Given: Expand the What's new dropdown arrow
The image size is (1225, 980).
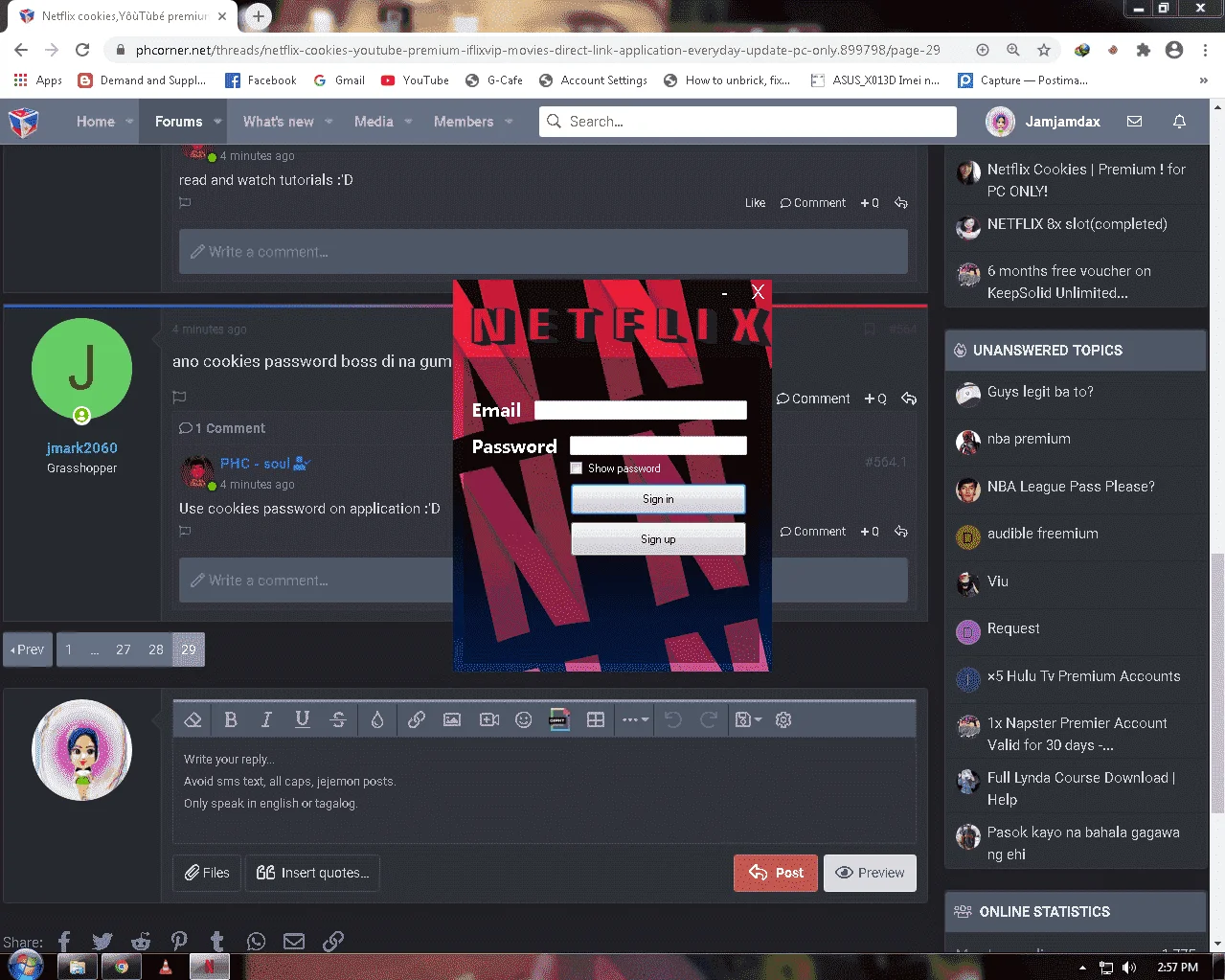Looking at the screenshot, I should click(329, 122).
